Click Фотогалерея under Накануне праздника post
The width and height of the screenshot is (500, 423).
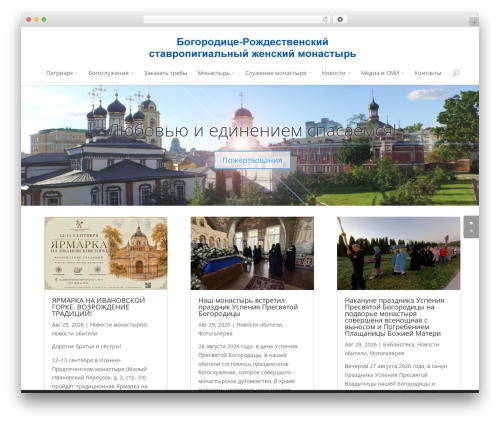click(x=387, y=353)
